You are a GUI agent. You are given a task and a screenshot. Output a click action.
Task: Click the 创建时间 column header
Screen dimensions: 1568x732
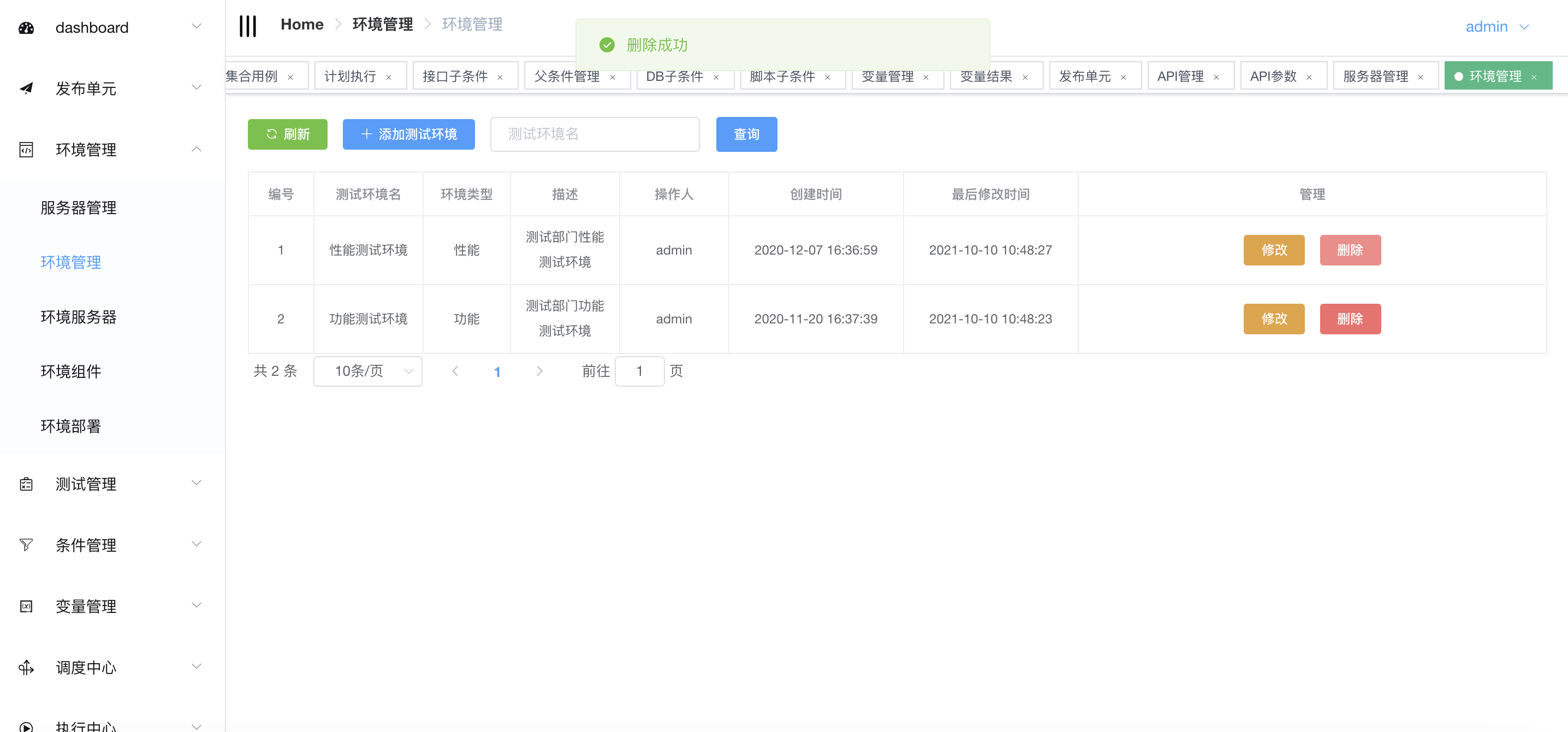816,194
